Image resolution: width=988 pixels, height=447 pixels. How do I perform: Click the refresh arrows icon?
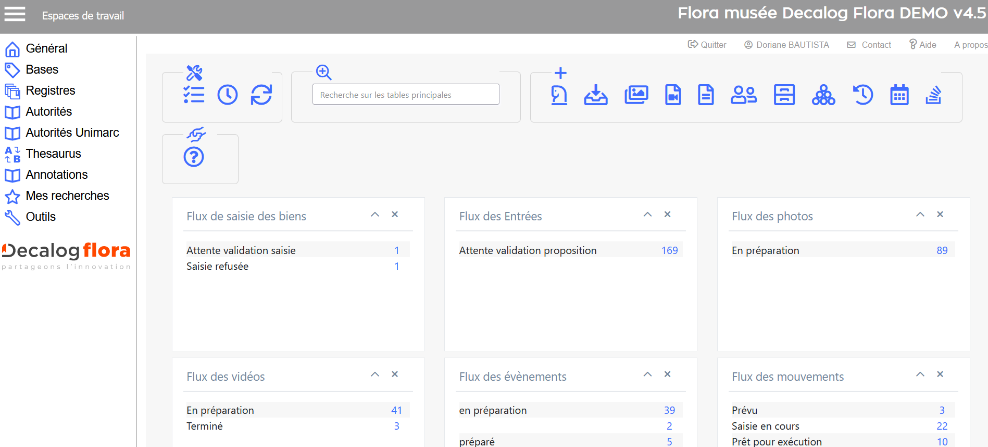pyautogui.click(x=261, y=95)
